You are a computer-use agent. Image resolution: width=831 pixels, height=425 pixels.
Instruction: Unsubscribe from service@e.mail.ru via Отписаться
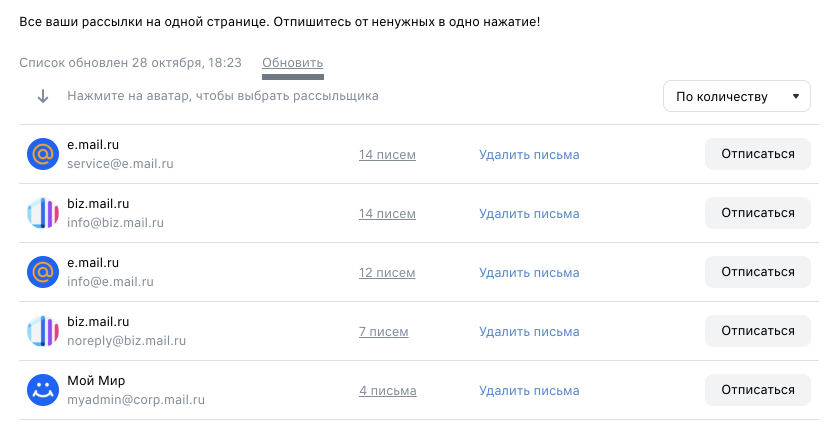point(758,154)
